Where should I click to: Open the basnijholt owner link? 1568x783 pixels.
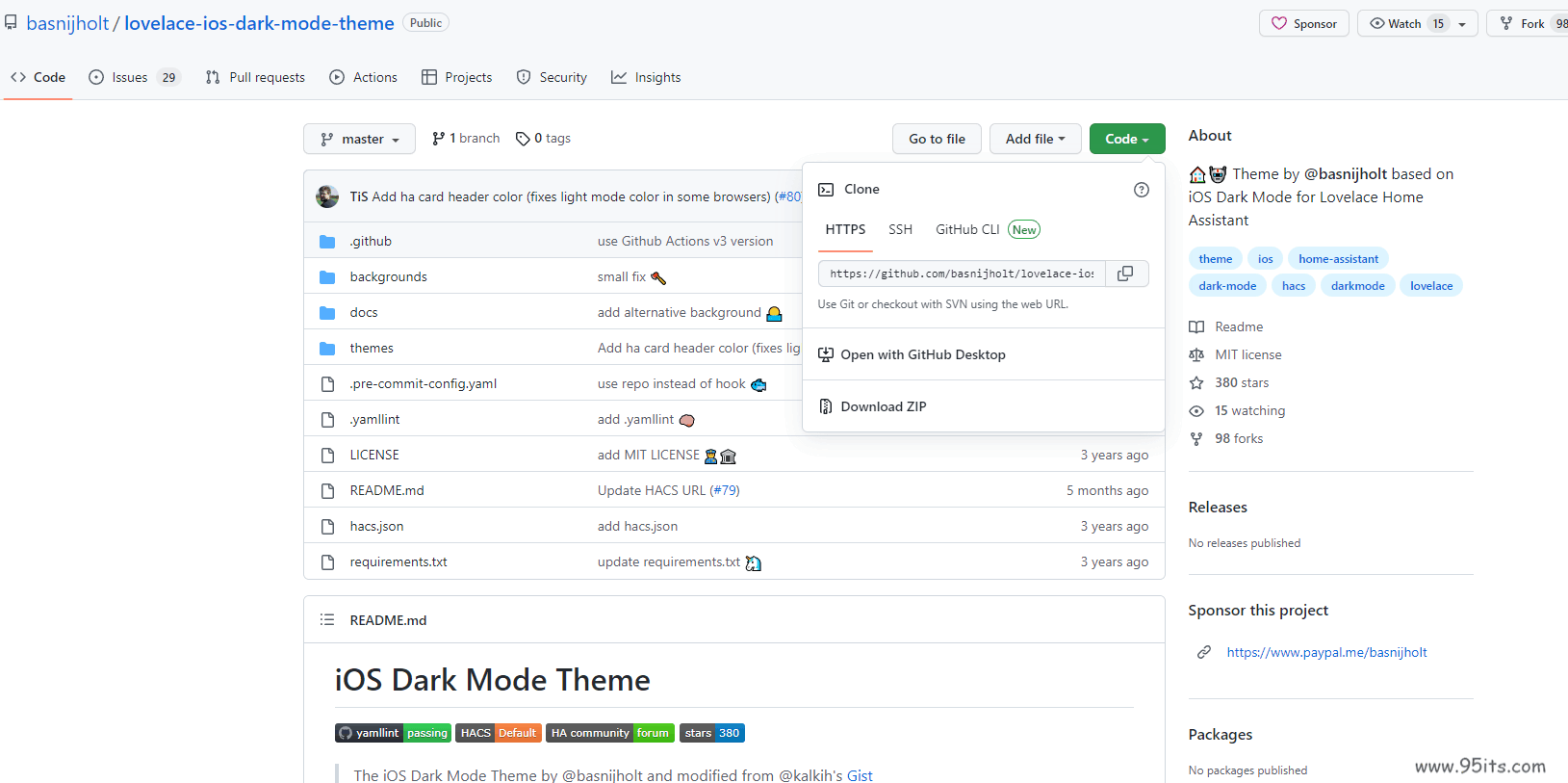67,23
